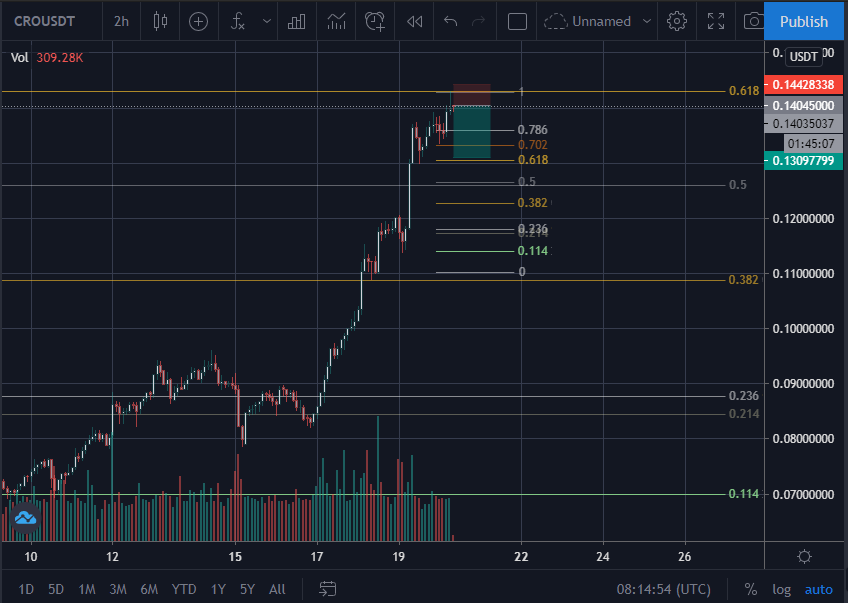The width and height of the screenshot is (848, 603).
Task: Click the USDT currency label
Action: pos(804,57)
